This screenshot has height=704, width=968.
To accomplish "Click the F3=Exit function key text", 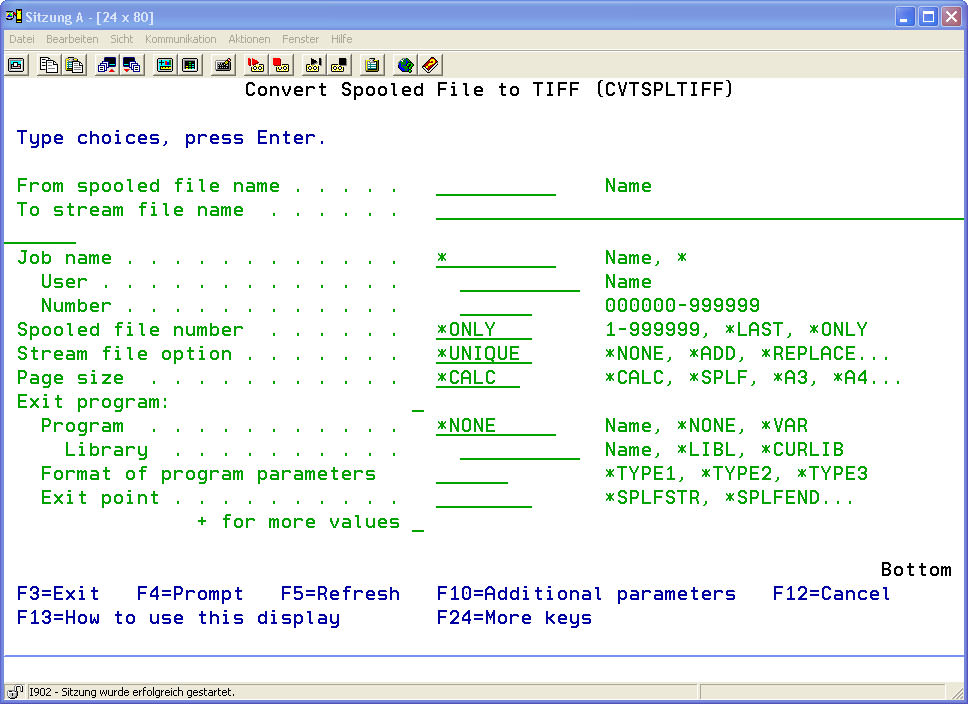I will (58, 594).
